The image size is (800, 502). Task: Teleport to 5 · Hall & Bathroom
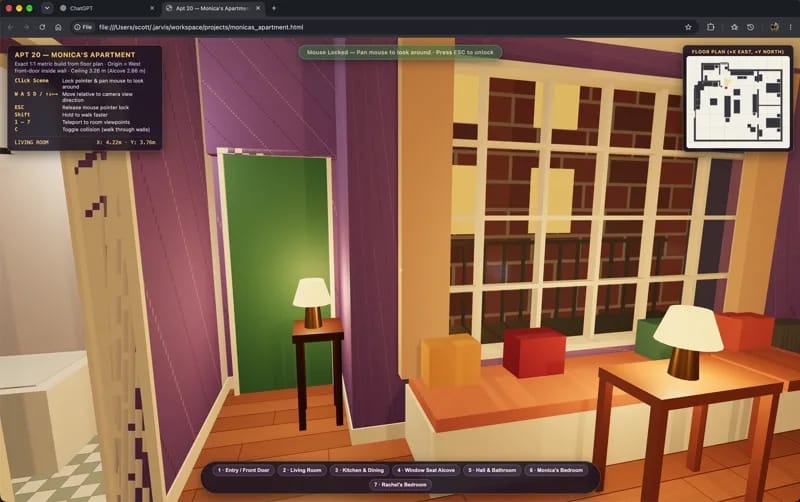492,470
